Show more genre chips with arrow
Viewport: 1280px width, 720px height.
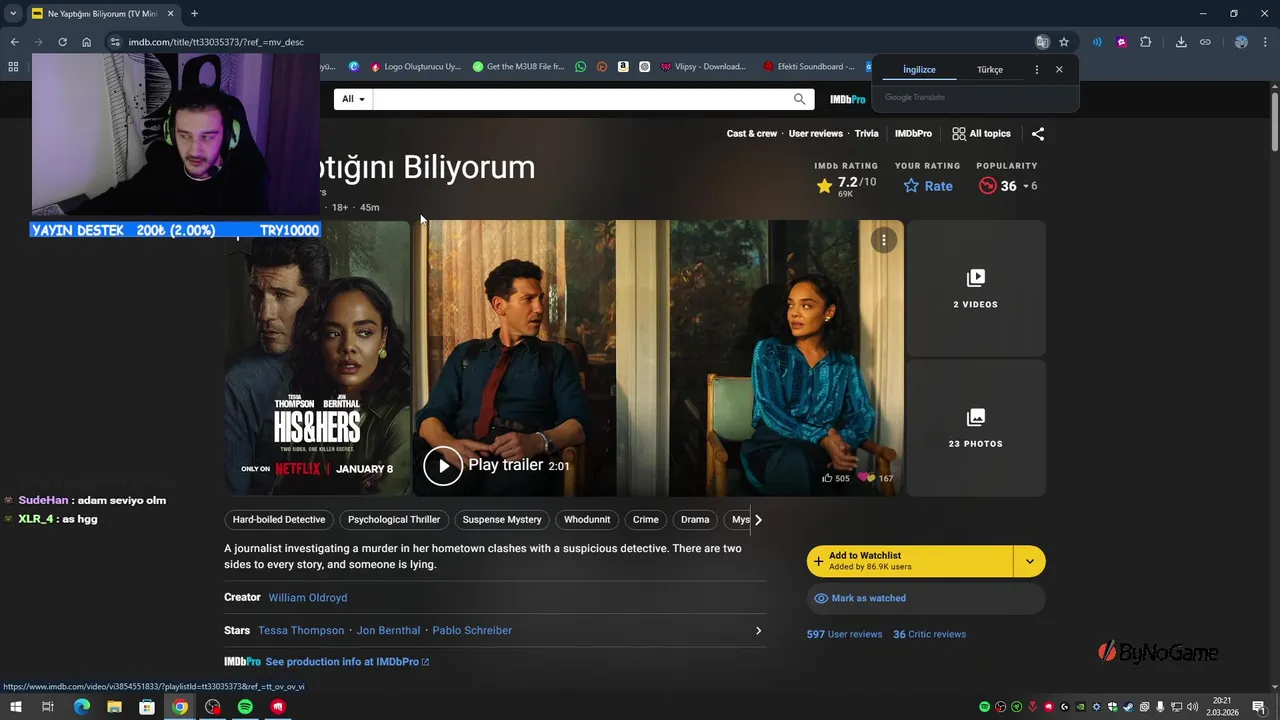coord(758,519)
